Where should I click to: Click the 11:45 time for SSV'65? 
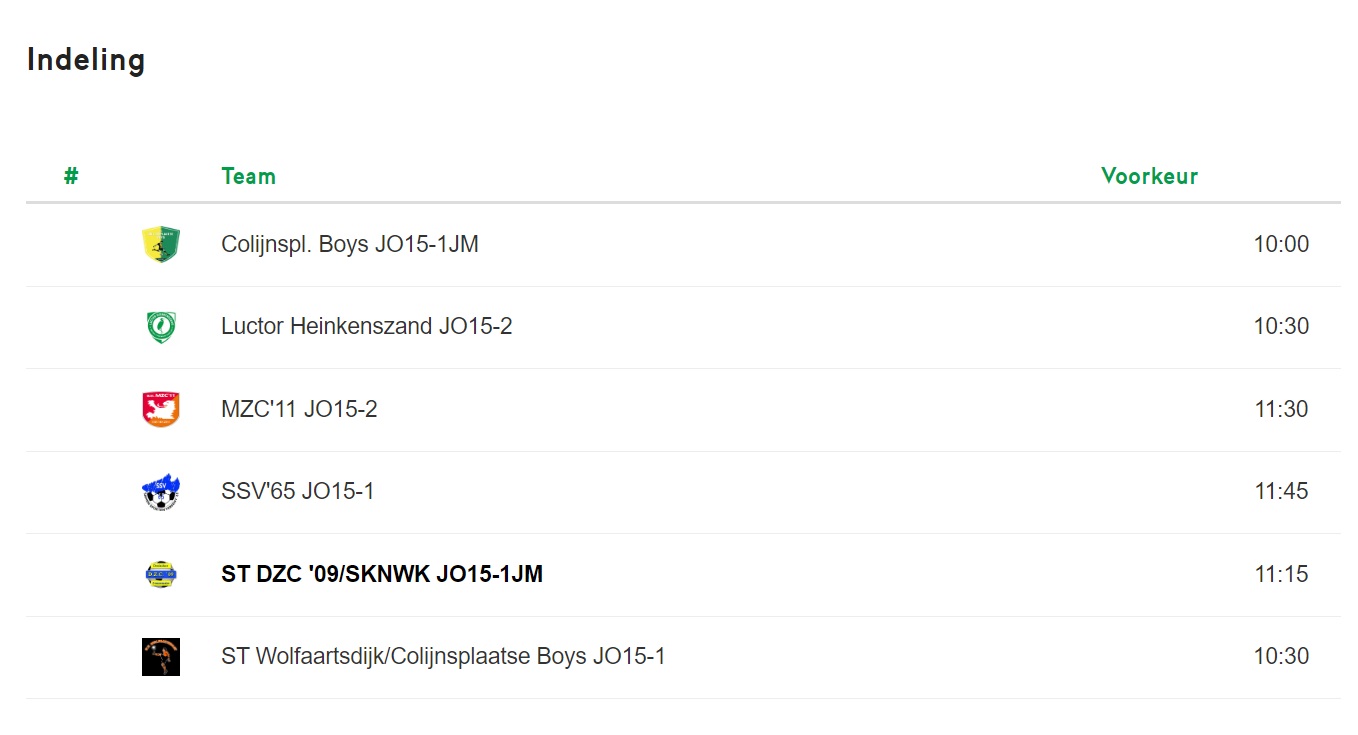pos(1281,492)
